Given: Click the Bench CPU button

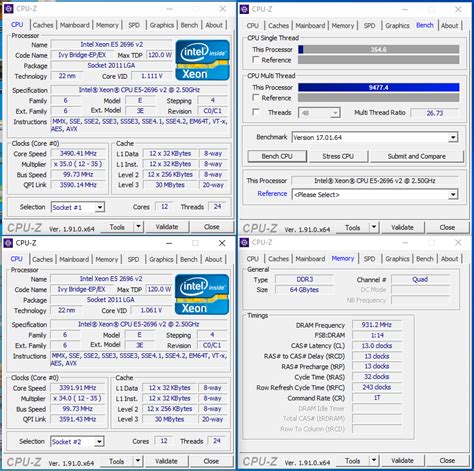Looking at the screenshot, I should (x=277, y=156).
